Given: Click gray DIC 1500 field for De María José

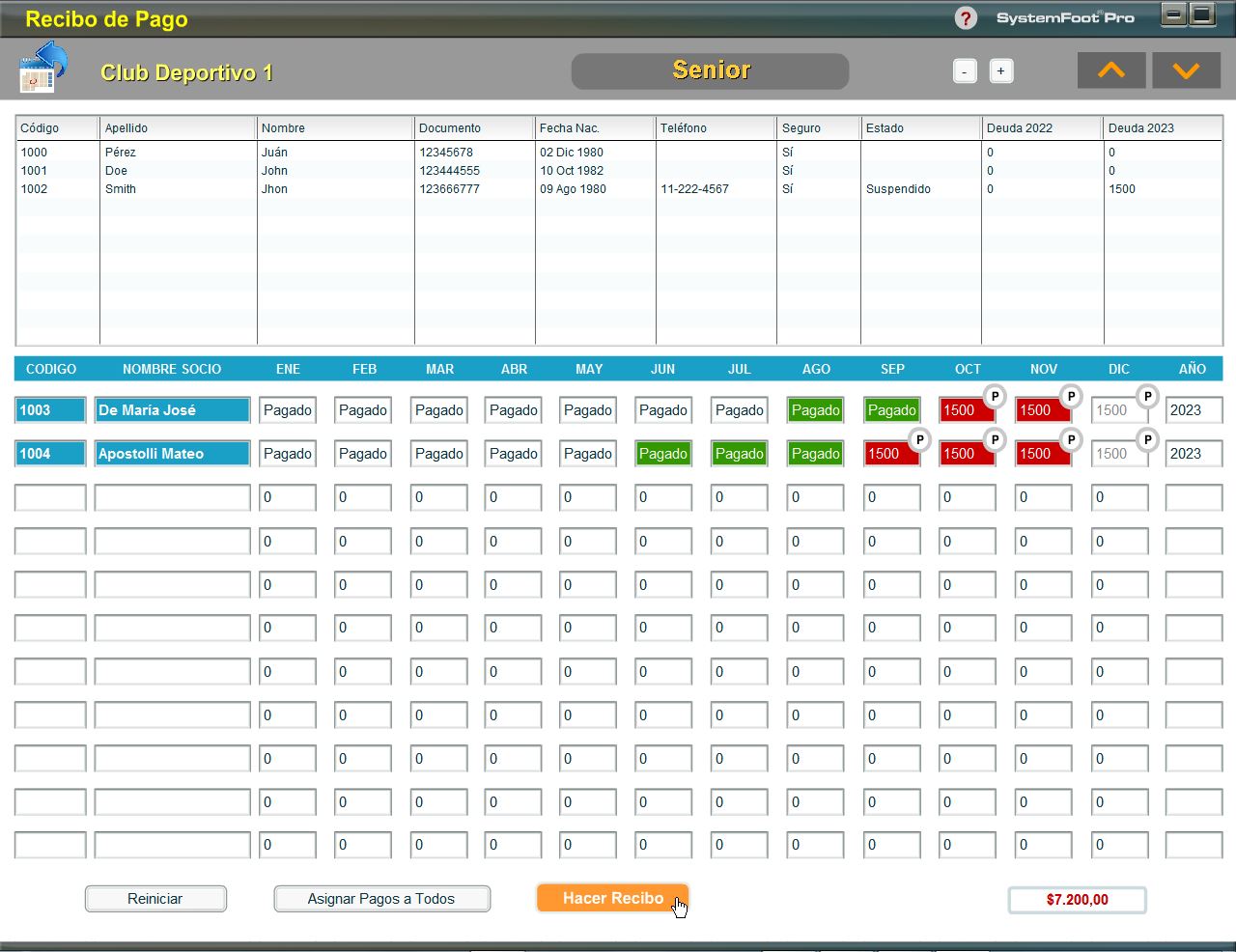Looking at the screenshot, I should click(1119, 410).
